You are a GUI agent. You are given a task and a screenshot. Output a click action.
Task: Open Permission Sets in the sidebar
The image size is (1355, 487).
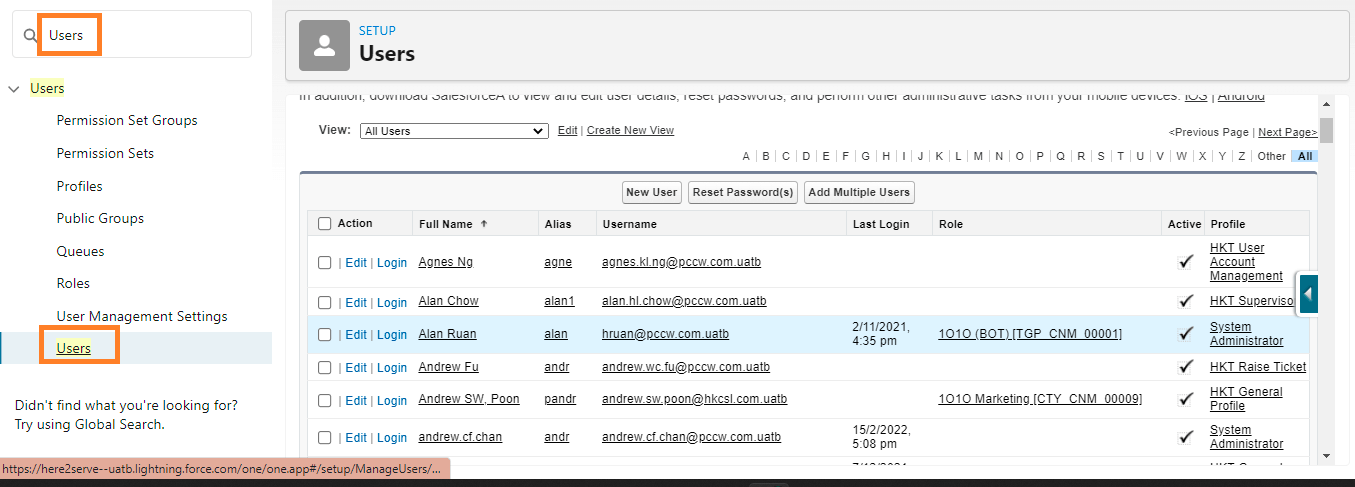105,153
